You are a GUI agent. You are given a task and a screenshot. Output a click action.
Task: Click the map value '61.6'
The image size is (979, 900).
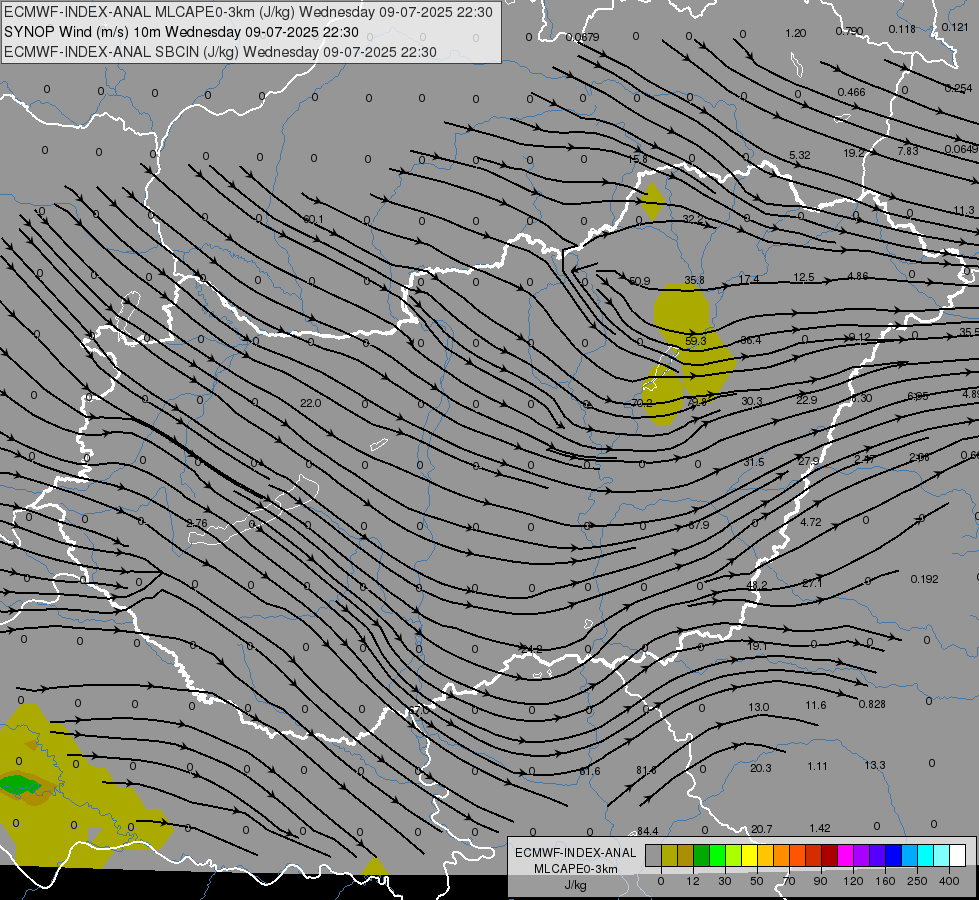pos(589,771)
